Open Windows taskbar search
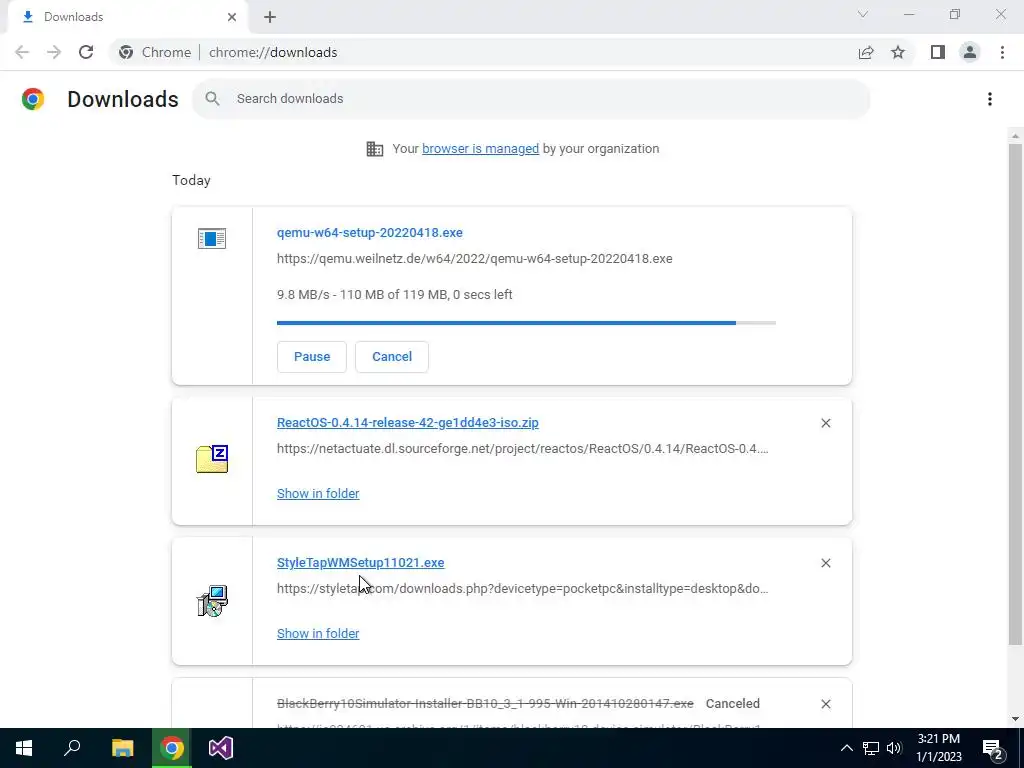Screen dimensions: 1024x768 [72, 748]
